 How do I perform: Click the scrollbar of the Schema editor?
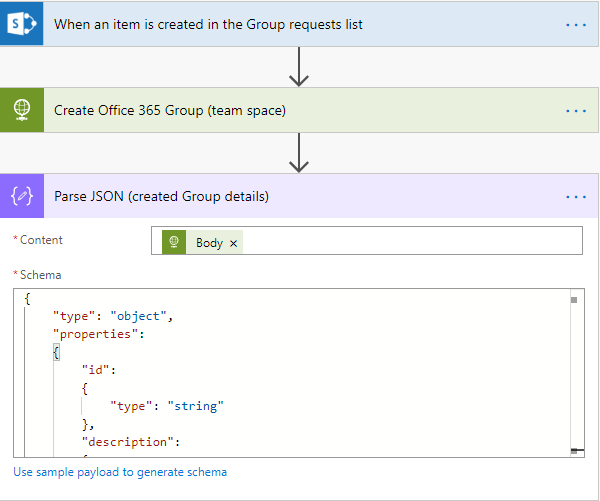[x=577, y=373]
